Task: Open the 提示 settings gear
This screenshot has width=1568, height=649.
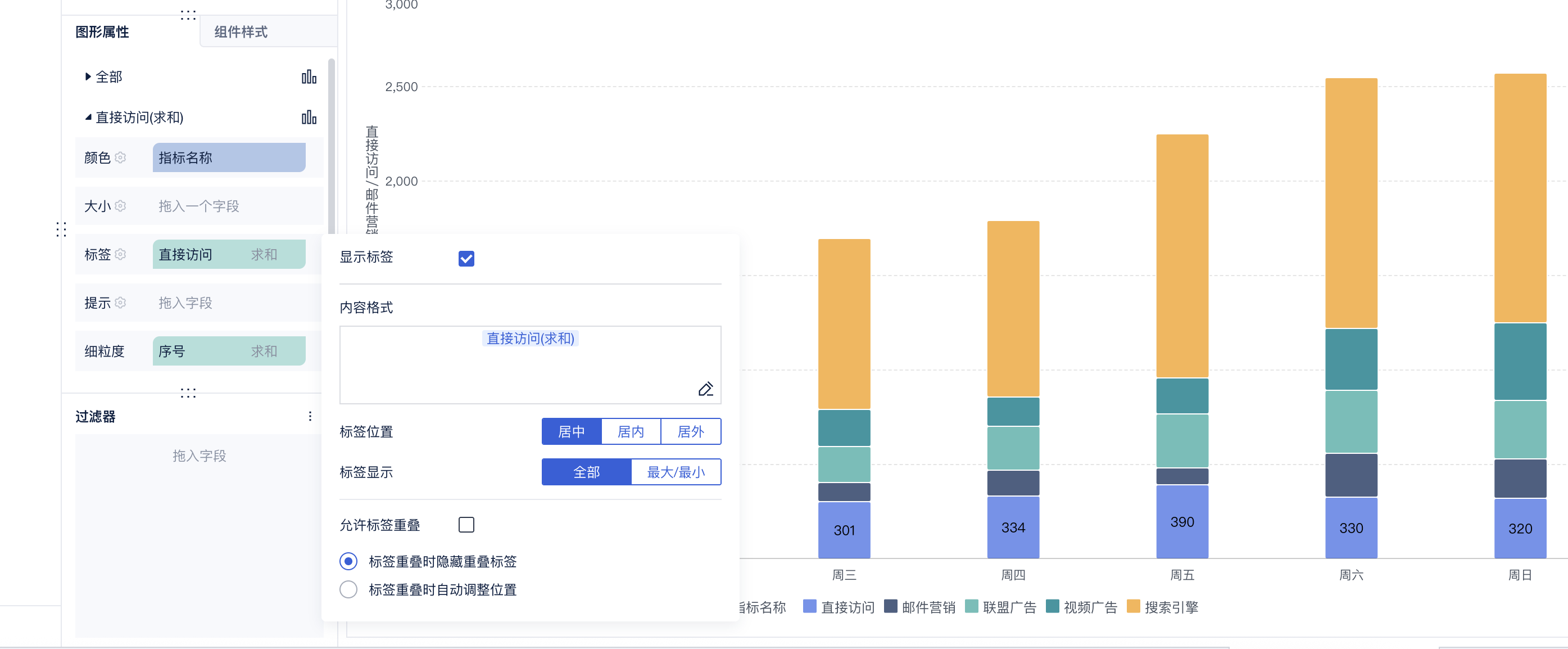Action: 120,303
